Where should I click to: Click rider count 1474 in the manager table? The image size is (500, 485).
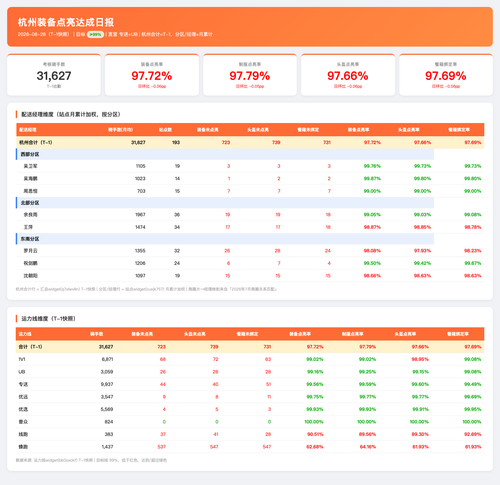(x=140, y=227)
